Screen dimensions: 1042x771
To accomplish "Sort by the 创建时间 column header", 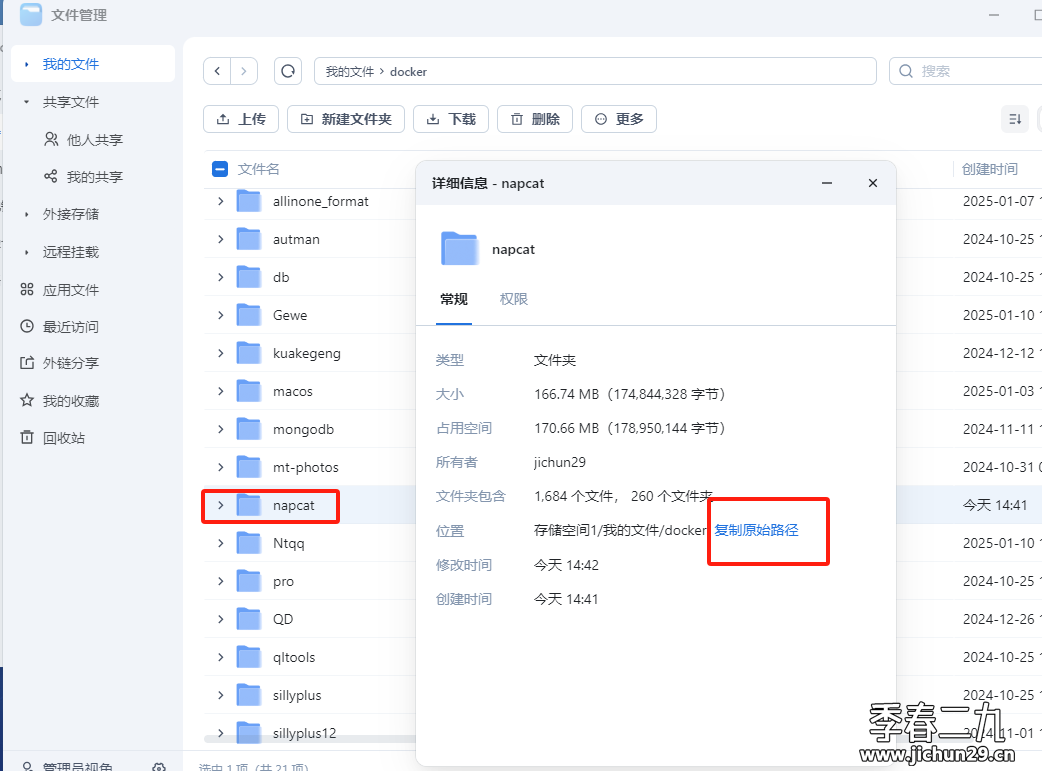I will tap(990, 169).
